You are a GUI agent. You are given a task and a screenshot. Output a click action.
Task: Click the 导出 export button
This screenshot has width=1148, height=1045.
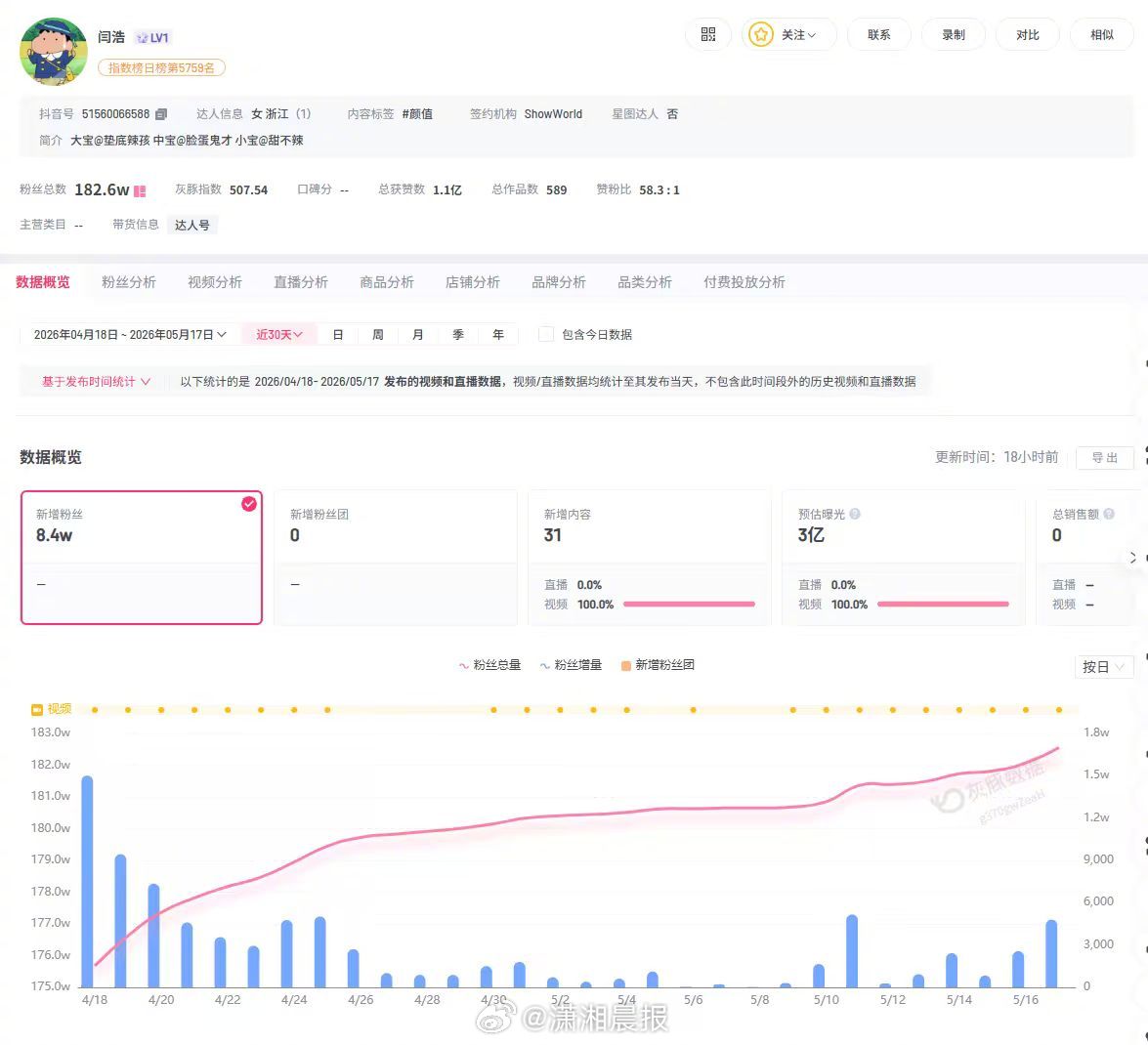1104,457
